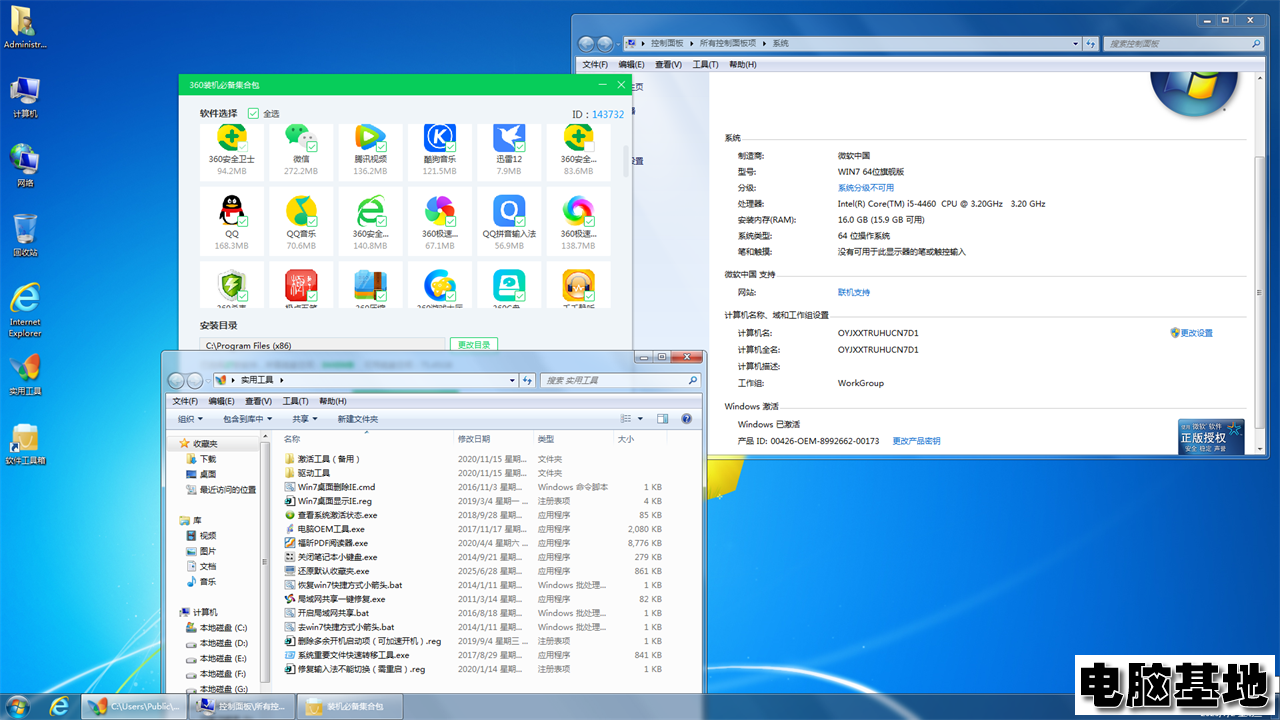
Task: Open the Administrator desktop folder
Action: click(25, 27)
